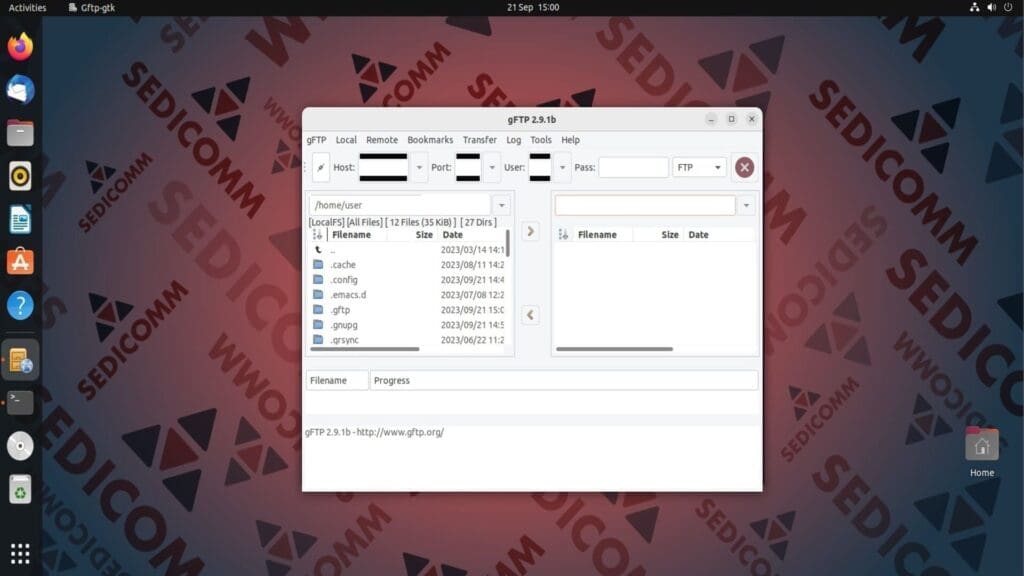This screenshot has width=1024, height=576.
Task: Click the Progress header in the transfer queue
Action: coord(564,380)
